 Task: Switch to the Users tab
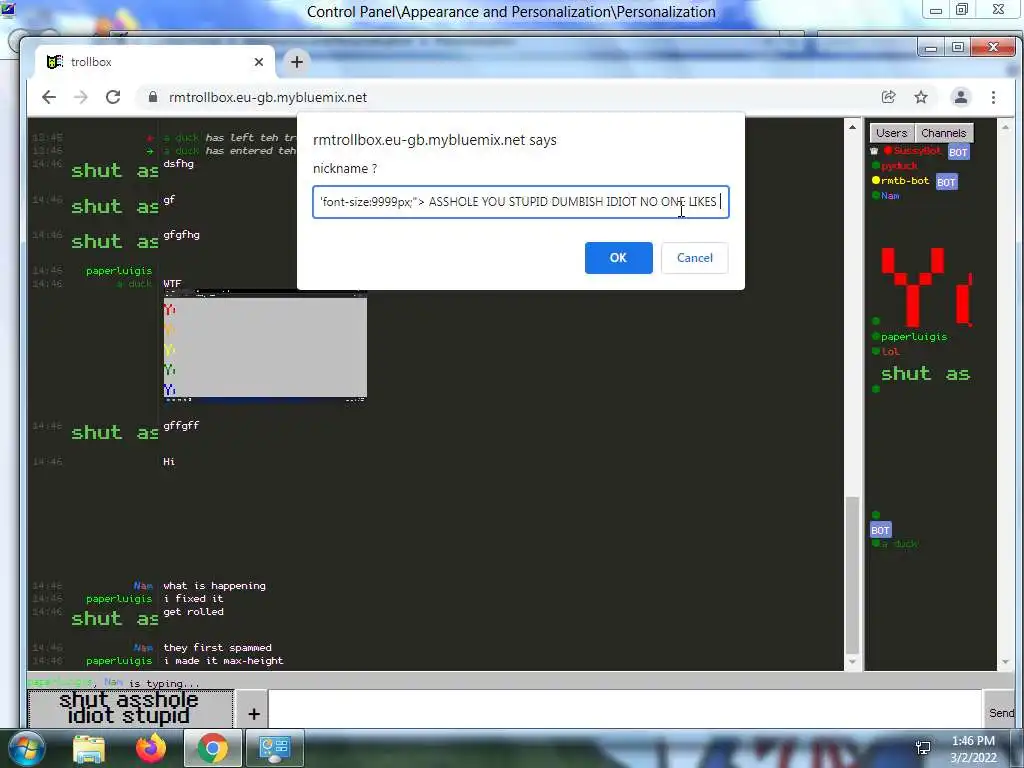[x=891, y=133]
